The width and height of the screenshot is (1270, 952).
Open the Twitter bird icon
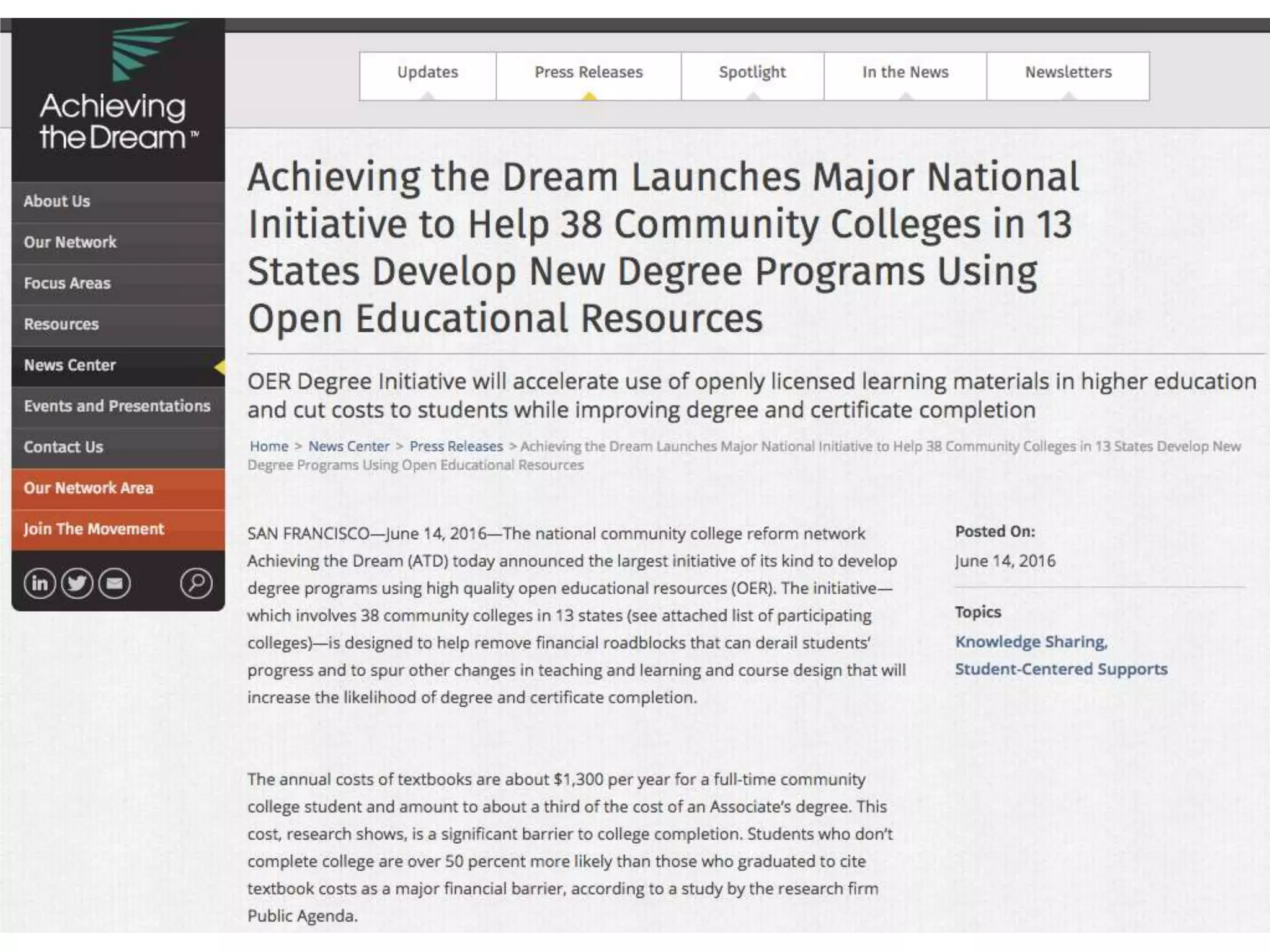tap(77, 583)
